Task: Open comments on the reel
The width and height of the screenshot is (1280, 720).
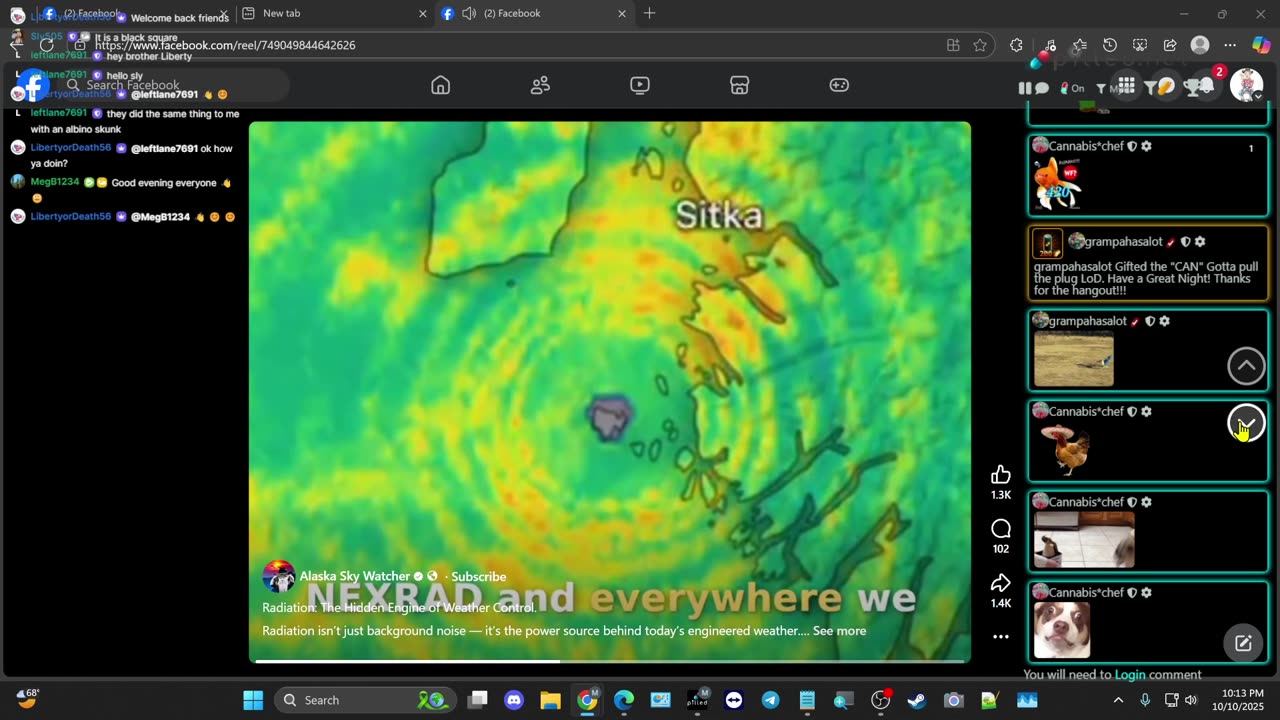Action: [1001, 529]
